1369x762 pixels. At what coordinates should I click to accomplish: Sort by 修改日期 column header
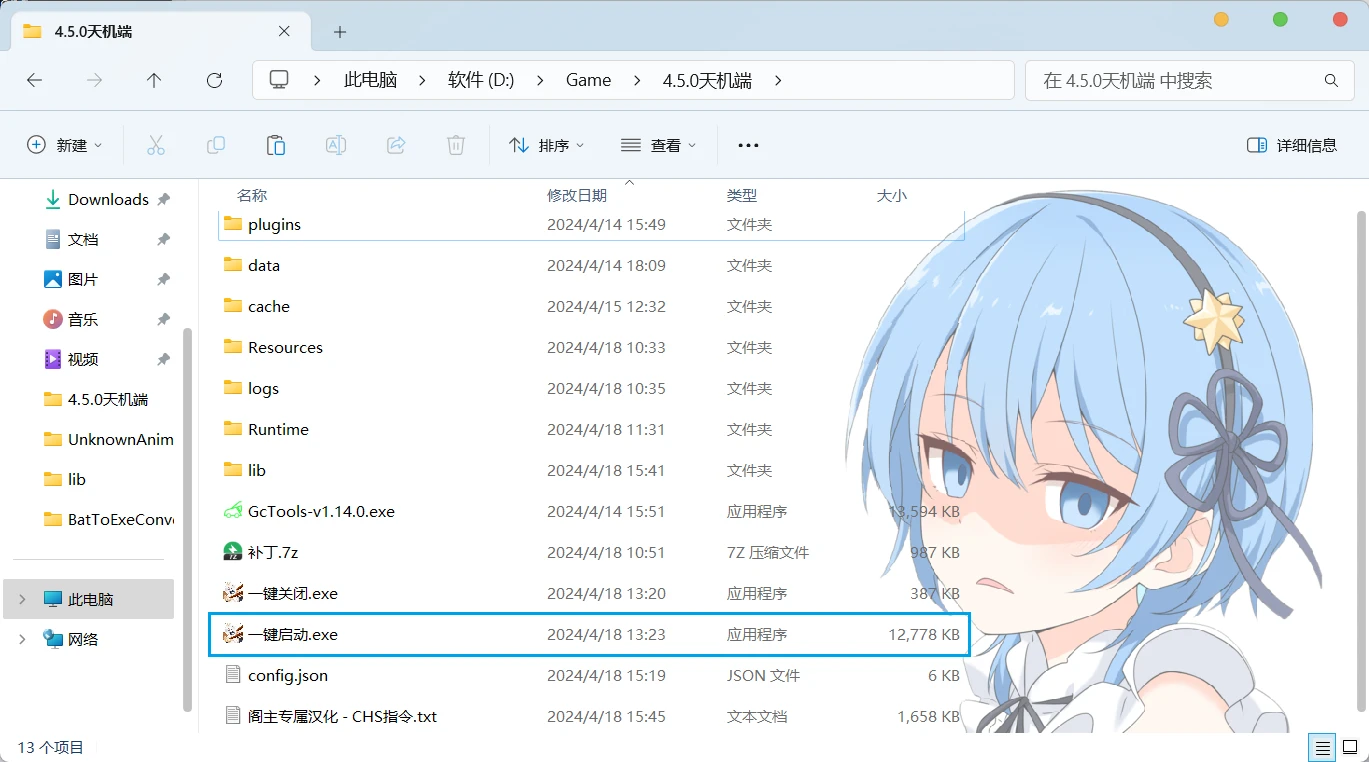(577, 195)
